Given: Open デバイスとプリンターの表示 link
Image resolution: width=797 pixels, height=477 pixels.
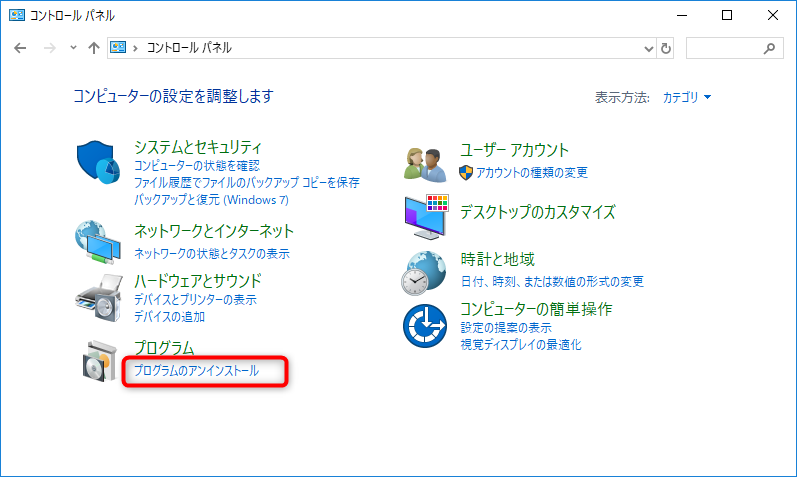Looking at the screenshot, I should tap(195, 300).
